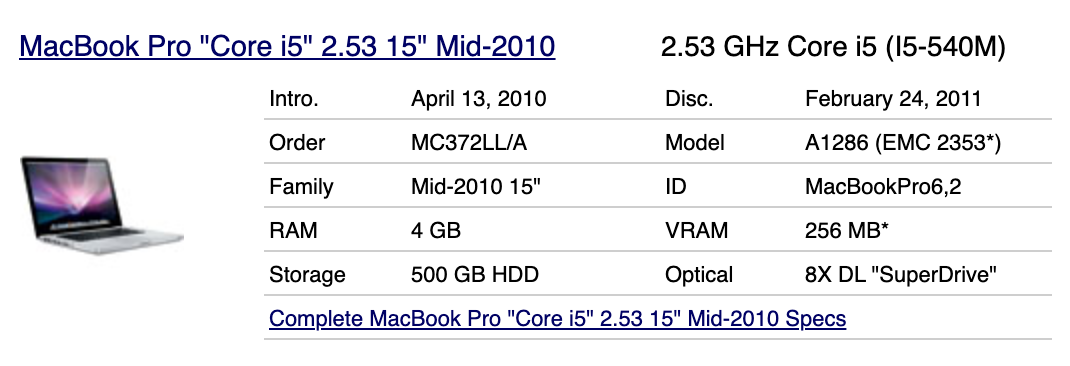The image size is (1070, 366).
Task: Select the 2.53 GHz Core i5 (I5-540M) processor text
Action: click(833, 46)
